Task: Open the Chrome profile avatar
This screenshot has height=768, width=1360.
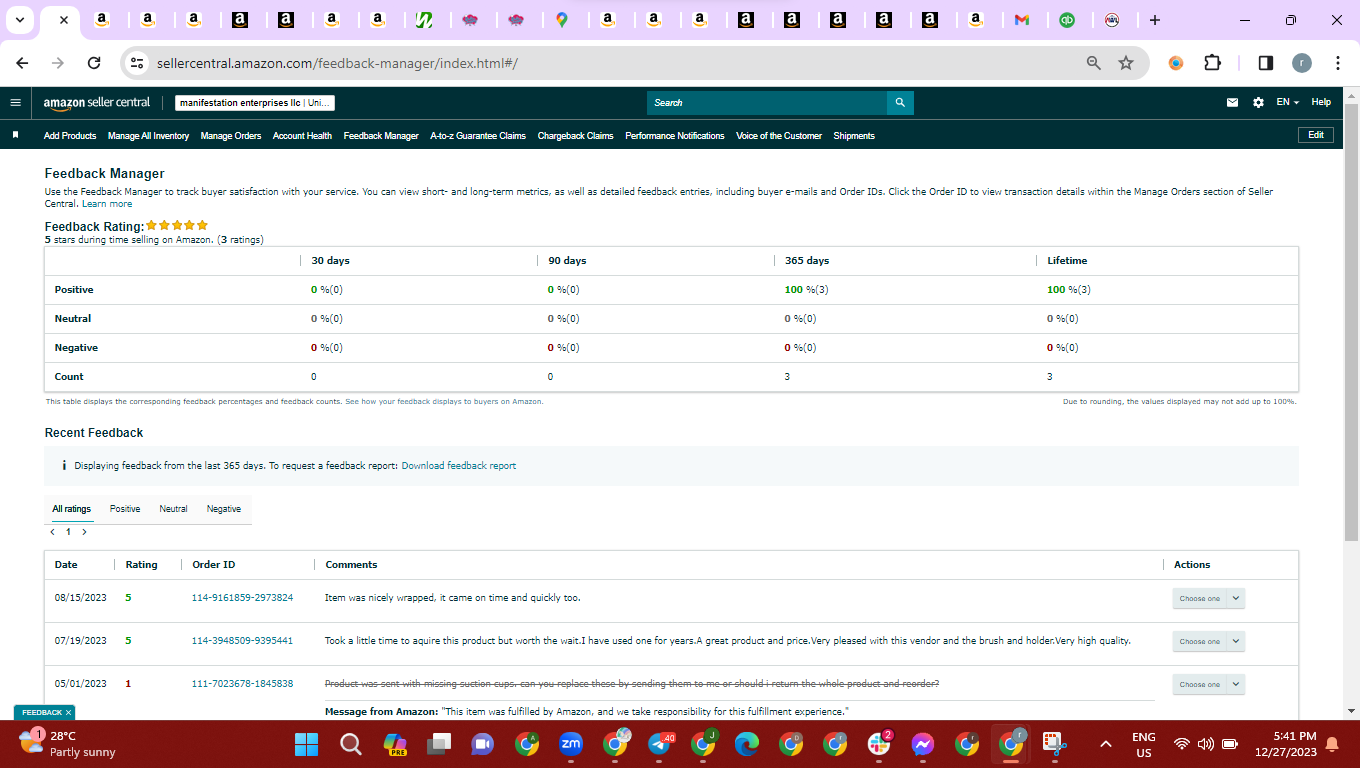Action: coord(1301,63)
